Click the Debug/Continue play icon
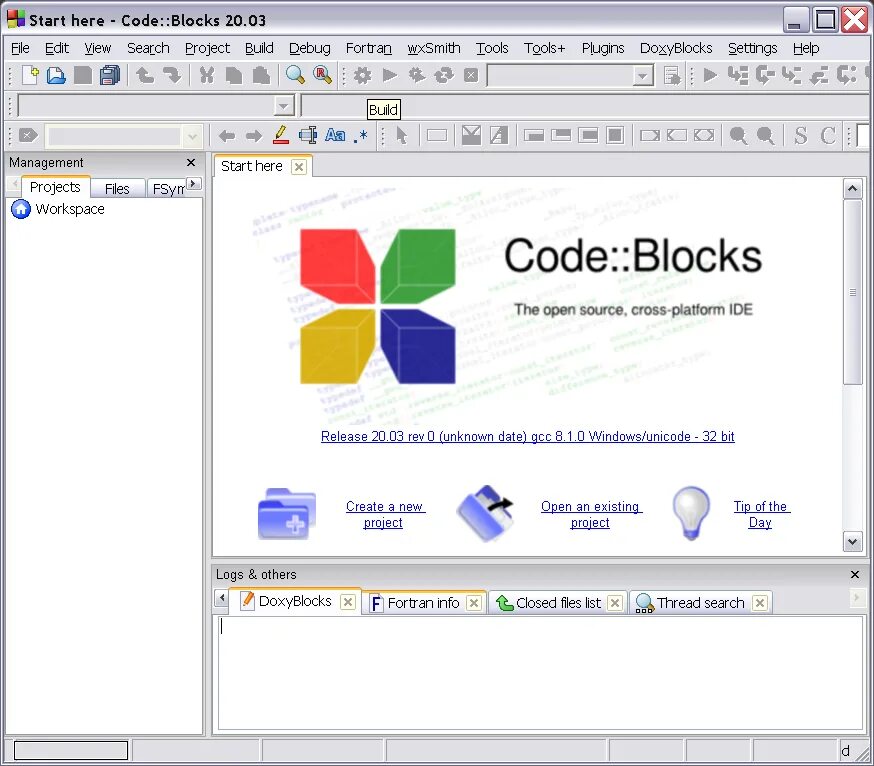This screenshot has height=766, width=874. (x=710, y=75)
